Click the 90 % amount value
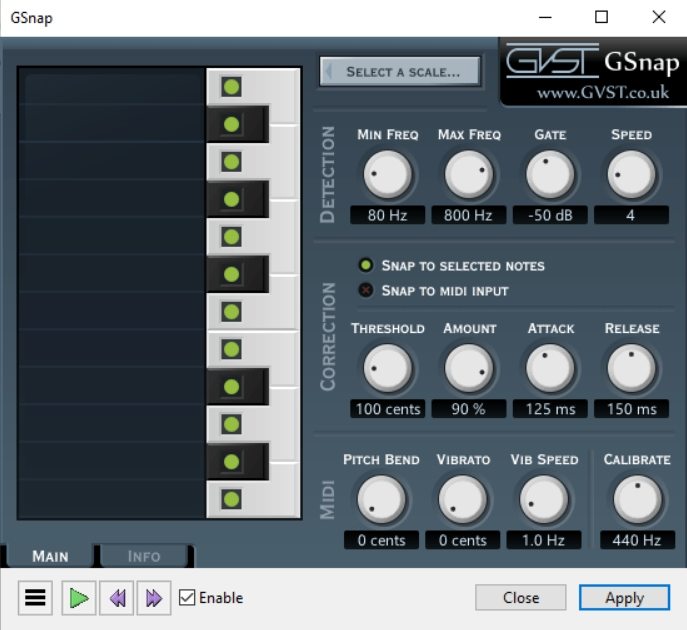 click(x=469, y=409)
